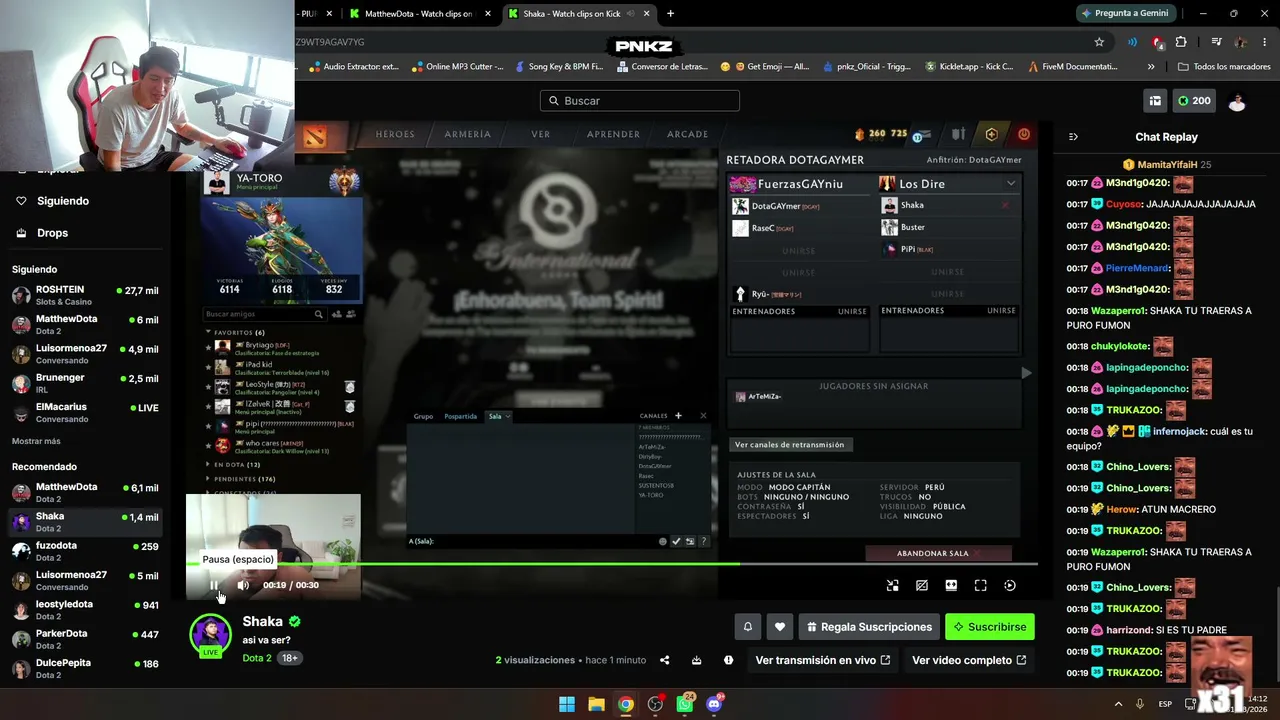Bookmark this page with the star icon

coord(1099,42)
